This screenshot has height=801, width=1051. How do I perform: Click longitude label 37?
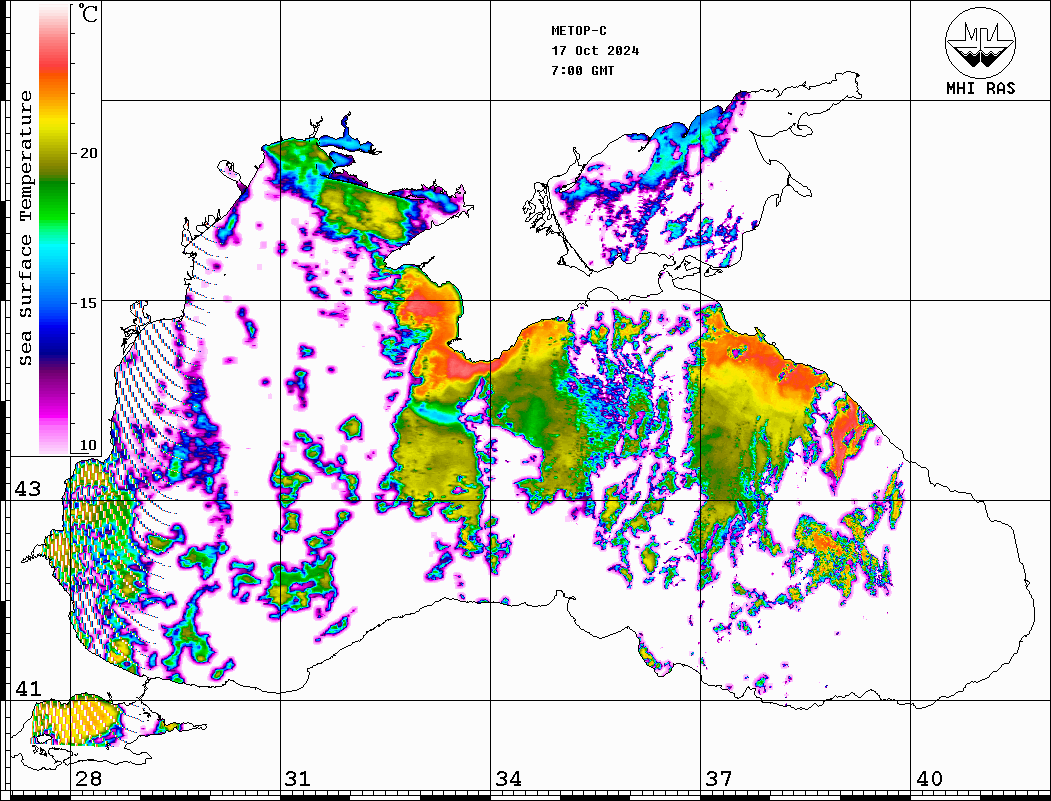(x=719, y=779)
